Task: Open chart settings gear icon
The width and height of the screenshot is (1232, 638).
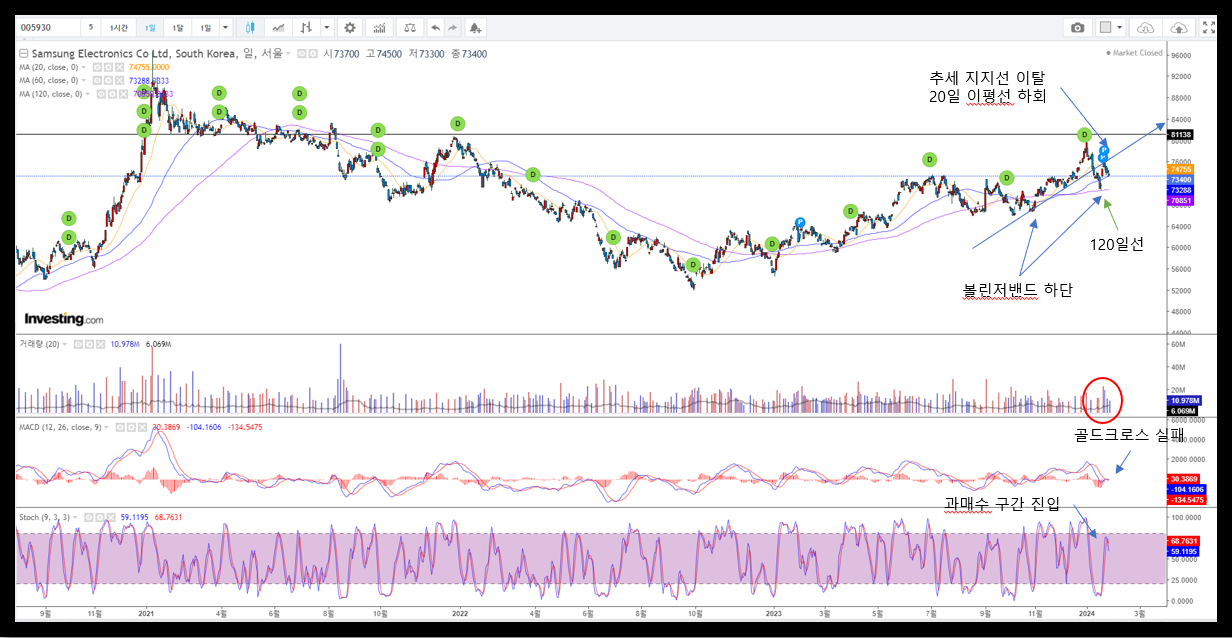Action: 350,28
